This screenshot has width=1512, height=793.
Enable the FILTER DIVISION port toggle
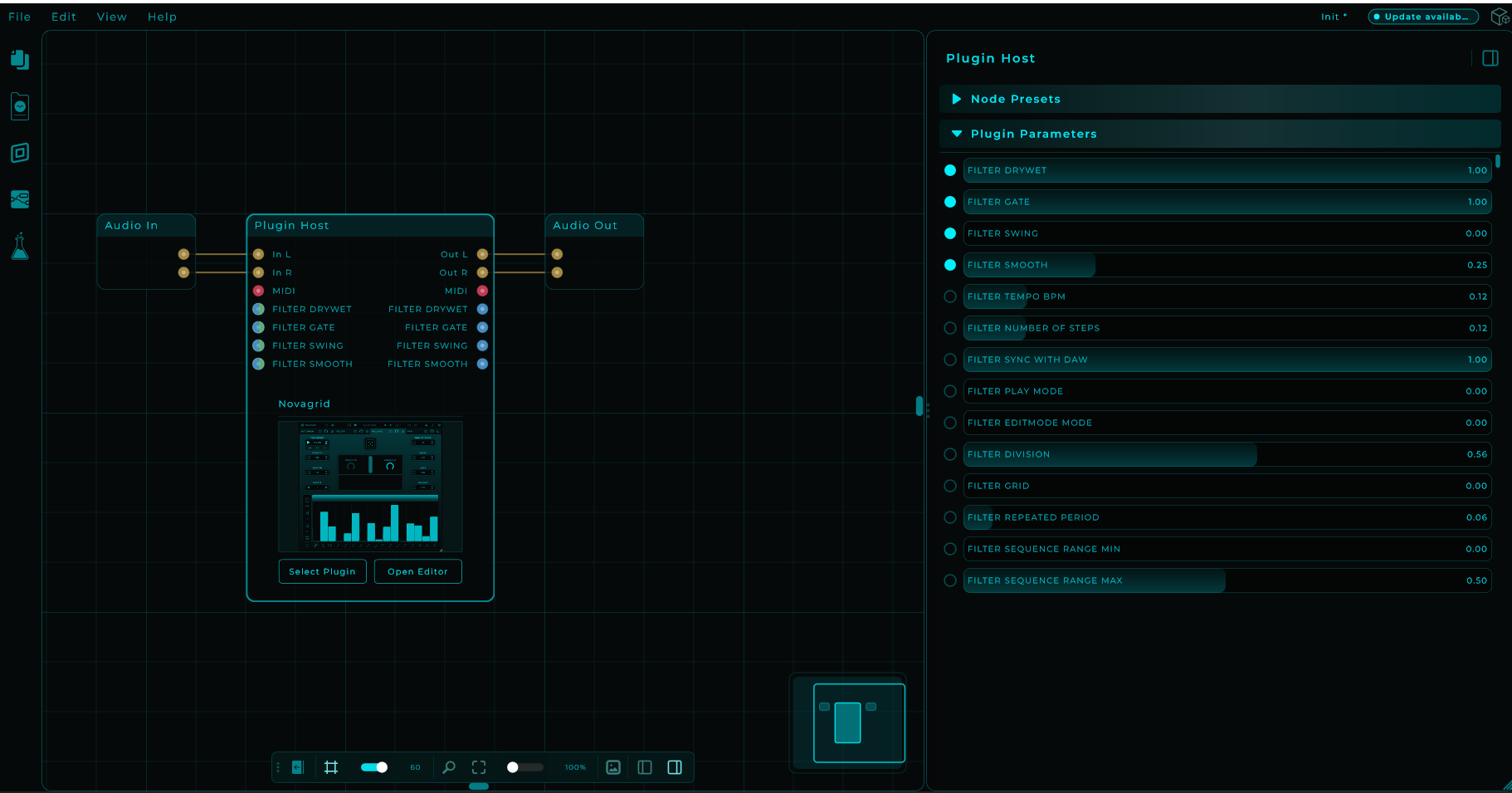(x=950, y=454)
